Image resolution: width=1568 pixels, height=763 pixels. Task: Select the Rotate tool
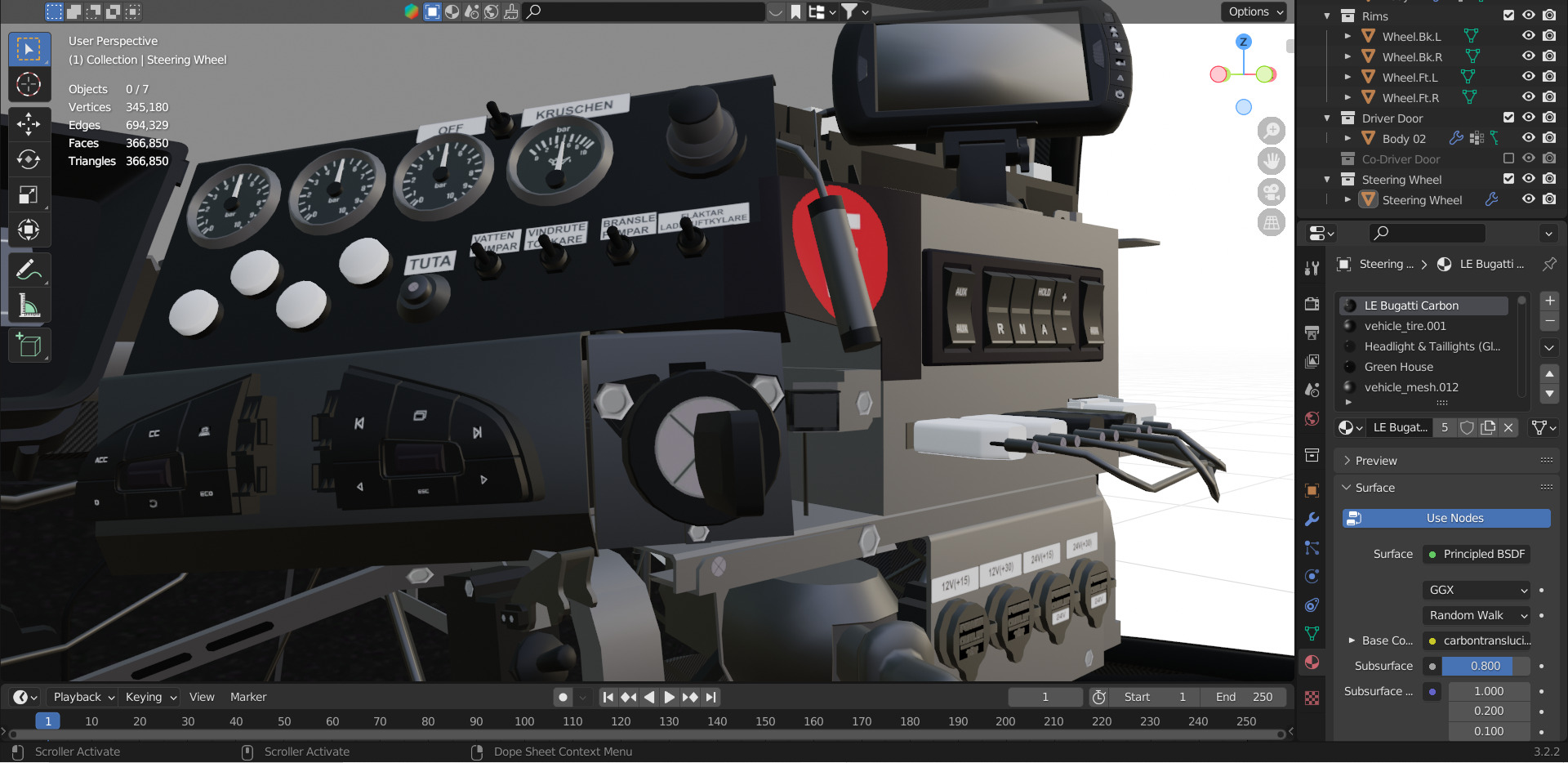pos(29,159)
